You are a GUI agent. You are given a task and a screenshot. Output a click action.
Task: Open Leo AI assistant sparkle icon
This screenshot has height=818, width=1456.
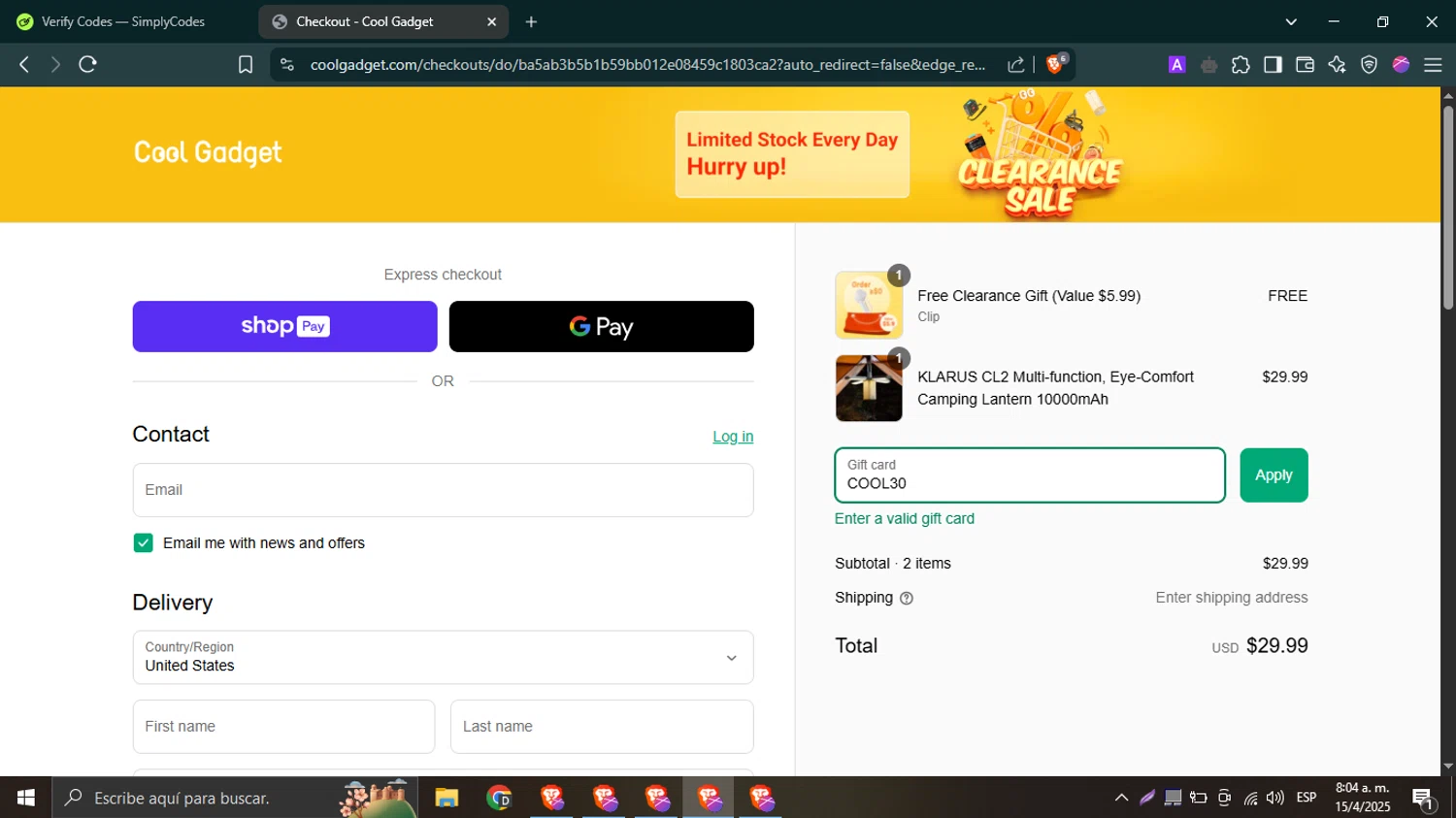tap(1337, 65)
